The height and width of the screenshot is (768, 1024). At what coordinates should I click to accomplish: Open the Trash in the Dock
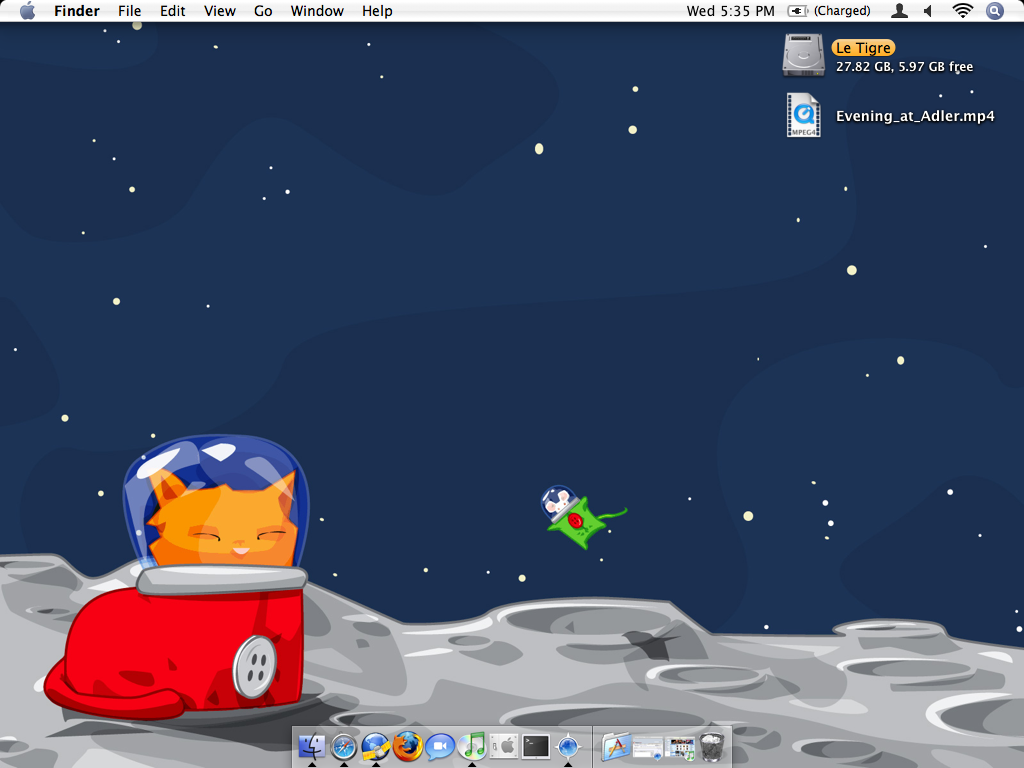coord(711,746)
